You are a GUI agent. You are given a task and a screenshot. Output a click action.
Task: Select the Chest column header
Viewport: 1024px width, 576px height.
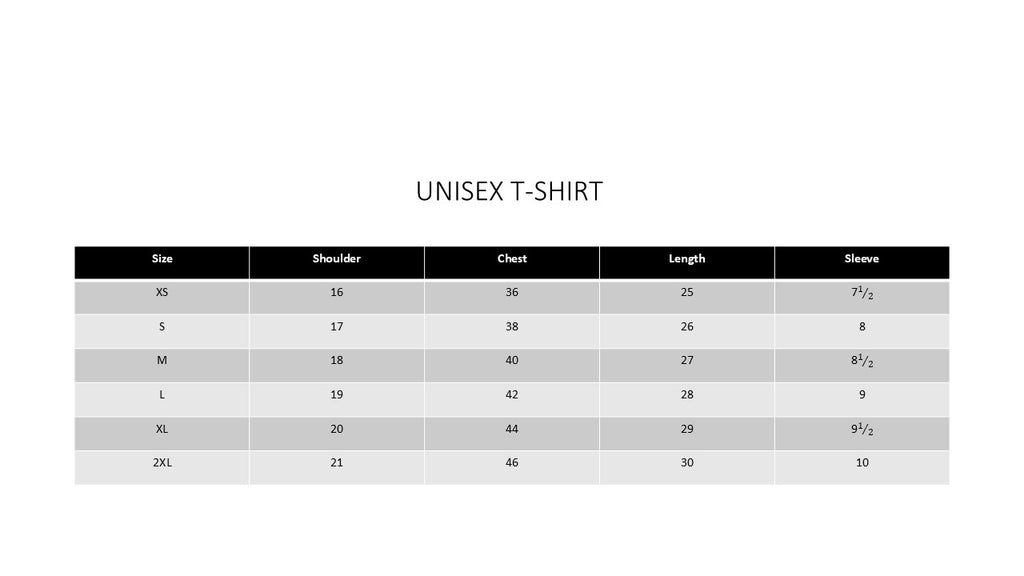pyautogui.click(x=512, y=259)
